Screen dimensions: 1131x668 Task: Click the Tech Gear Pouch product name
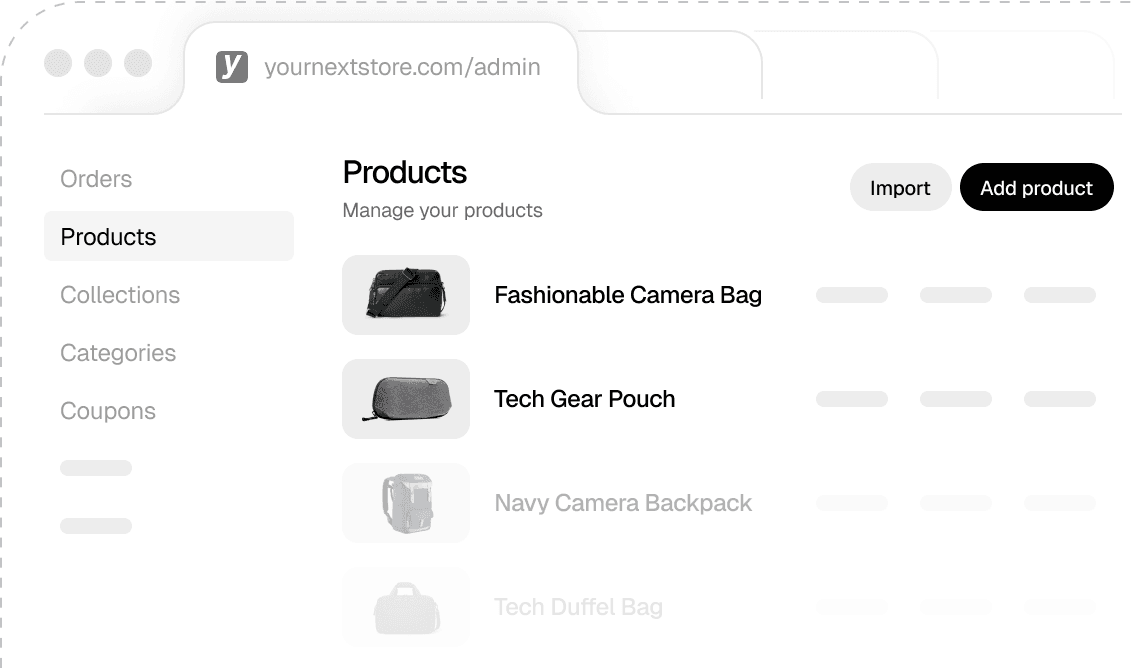point(584,399)
